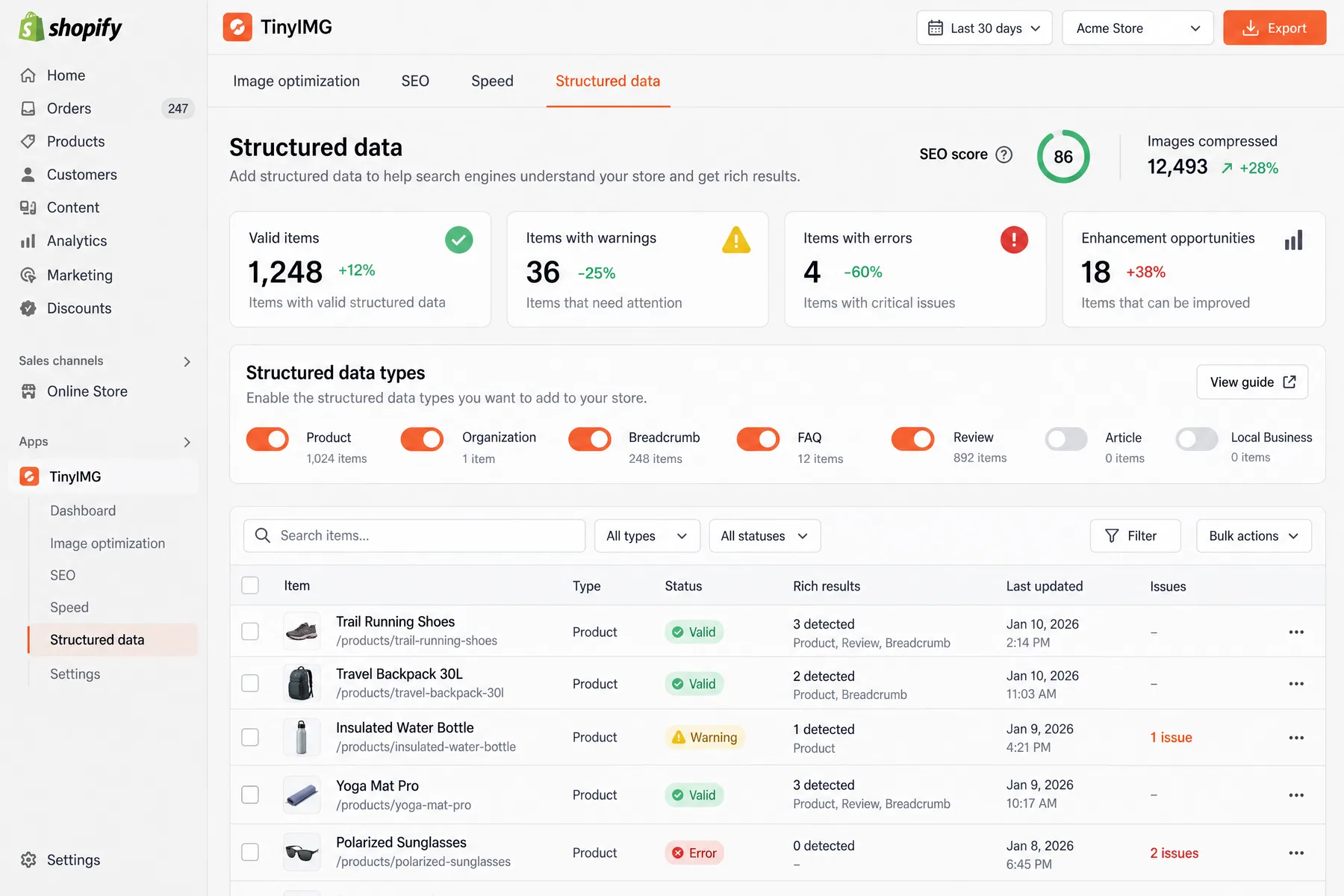Click the yellow warning triangle icon
1344x896 pixels.
(x=736, y=240)
